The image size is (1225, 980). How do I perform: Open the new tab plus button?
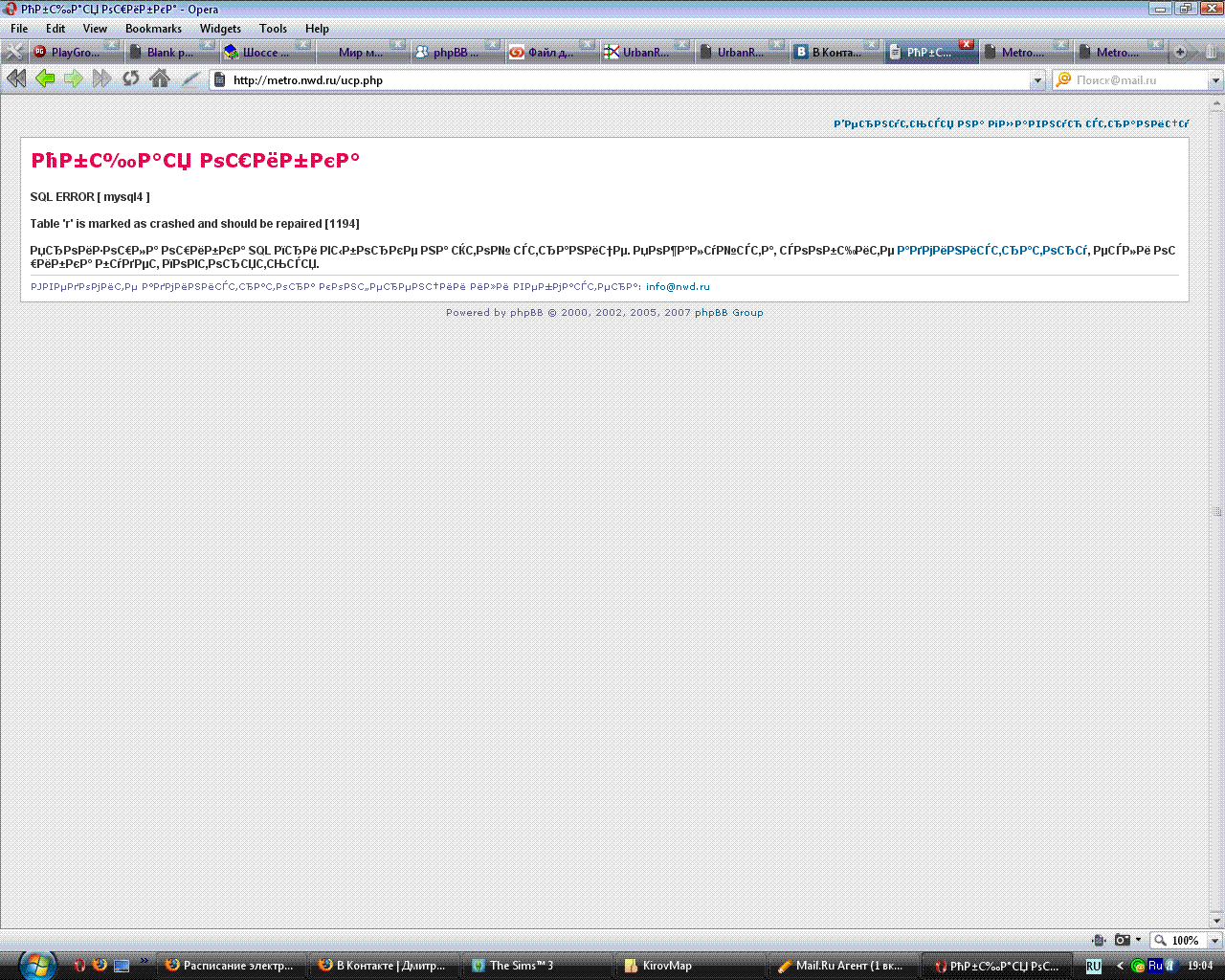coord(1180,53)
